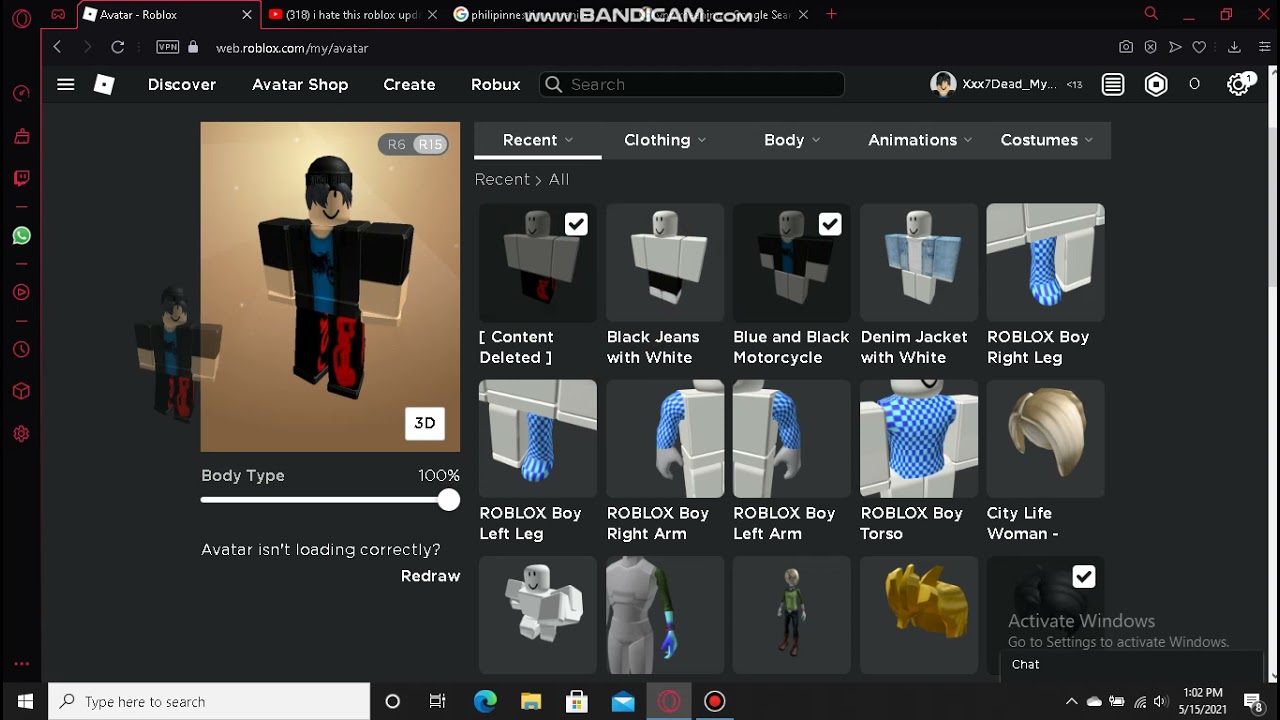Toggle the 3D avatar view button
Screen dimensions: 1280x720
(425, 423)
